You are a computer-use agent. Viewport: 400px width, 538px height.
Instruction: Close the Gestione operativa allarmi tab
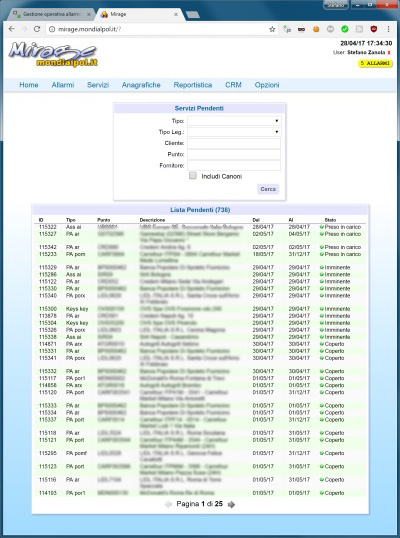[x=89, y=14]
